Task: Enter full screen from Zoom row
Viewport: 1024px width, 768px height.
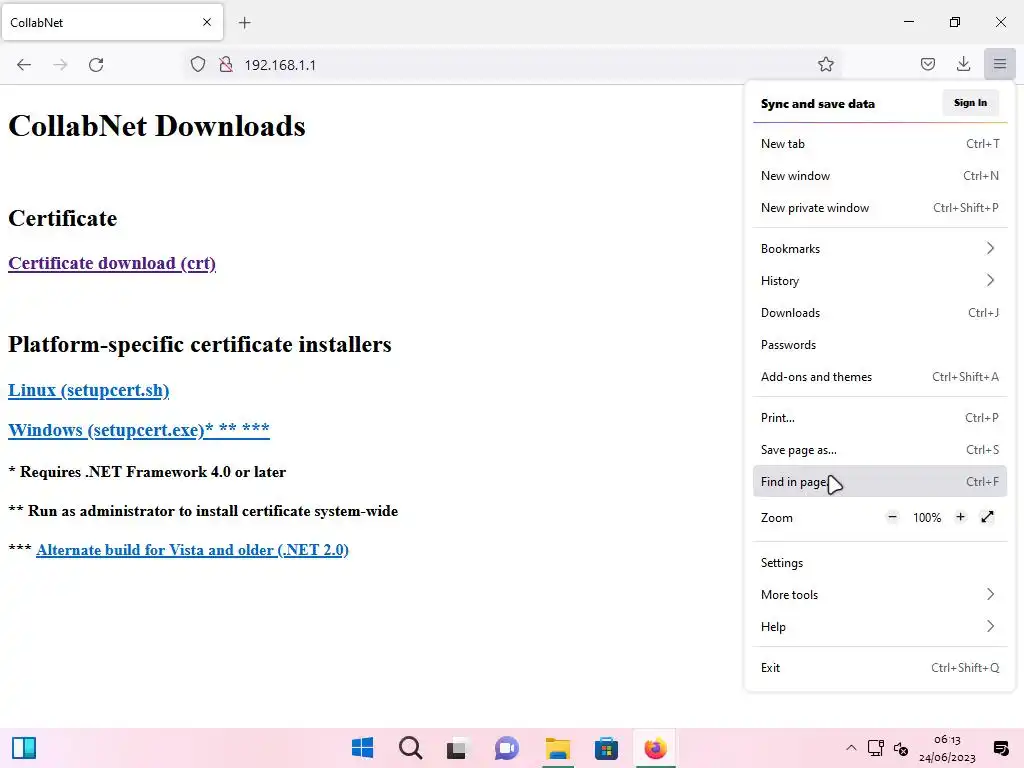Action: [987, 517]
